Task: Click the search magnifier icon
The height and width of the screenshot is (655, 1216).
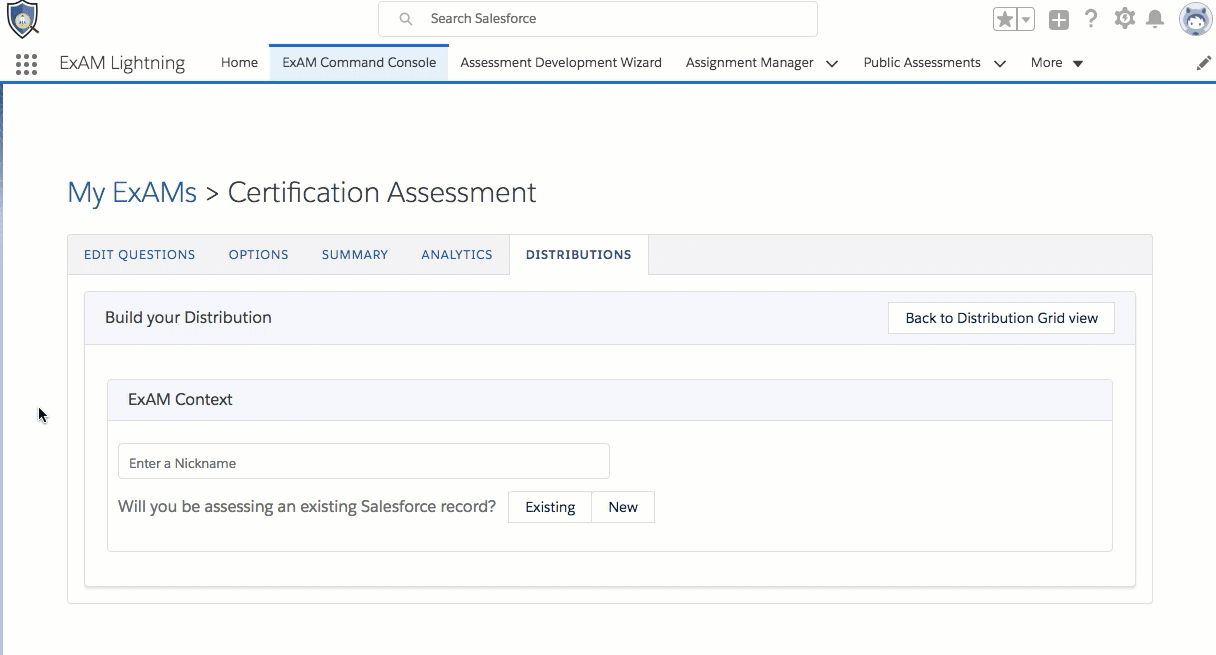Action: tap(405, 19)
